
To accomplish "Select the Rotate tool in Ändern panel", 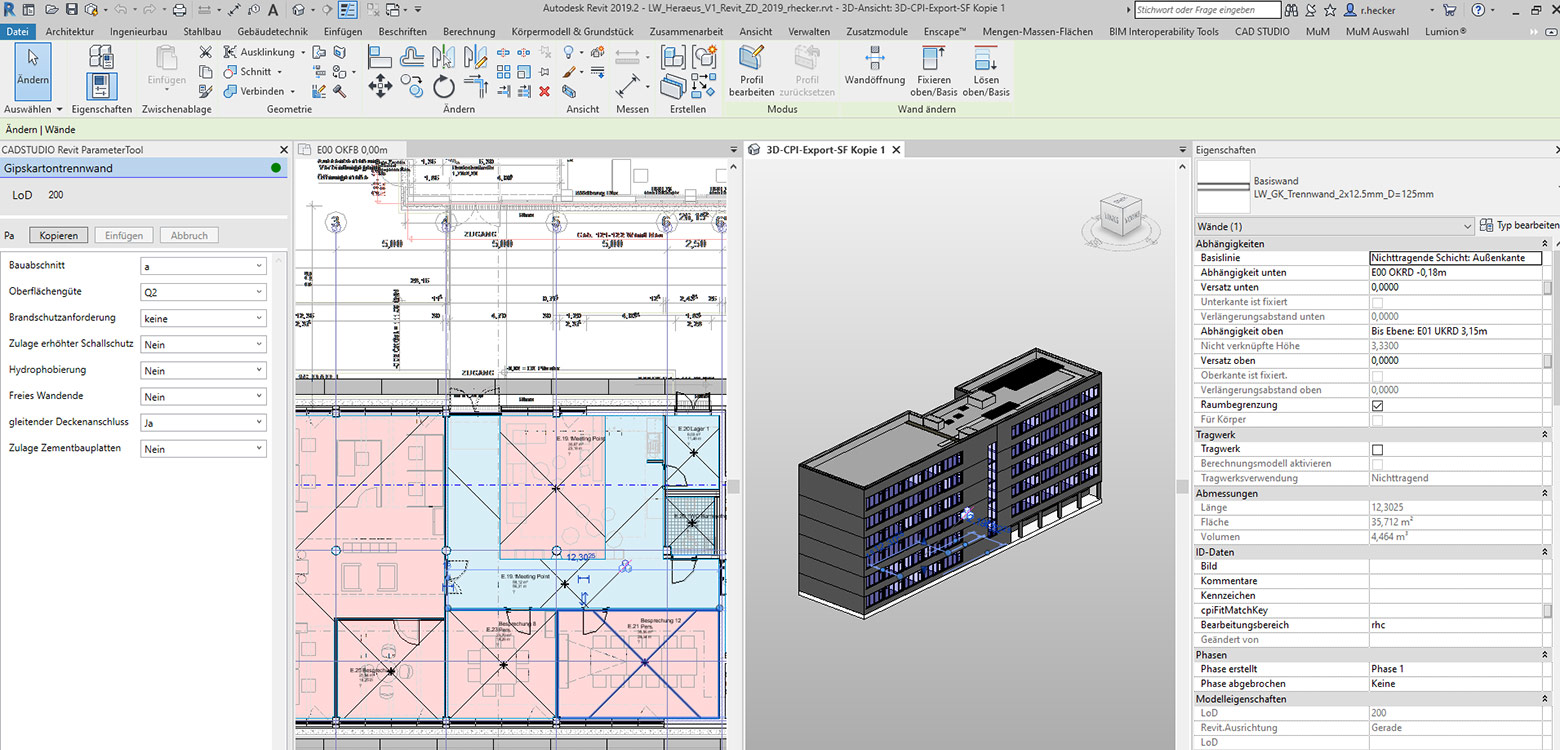I will coord(444,88).
